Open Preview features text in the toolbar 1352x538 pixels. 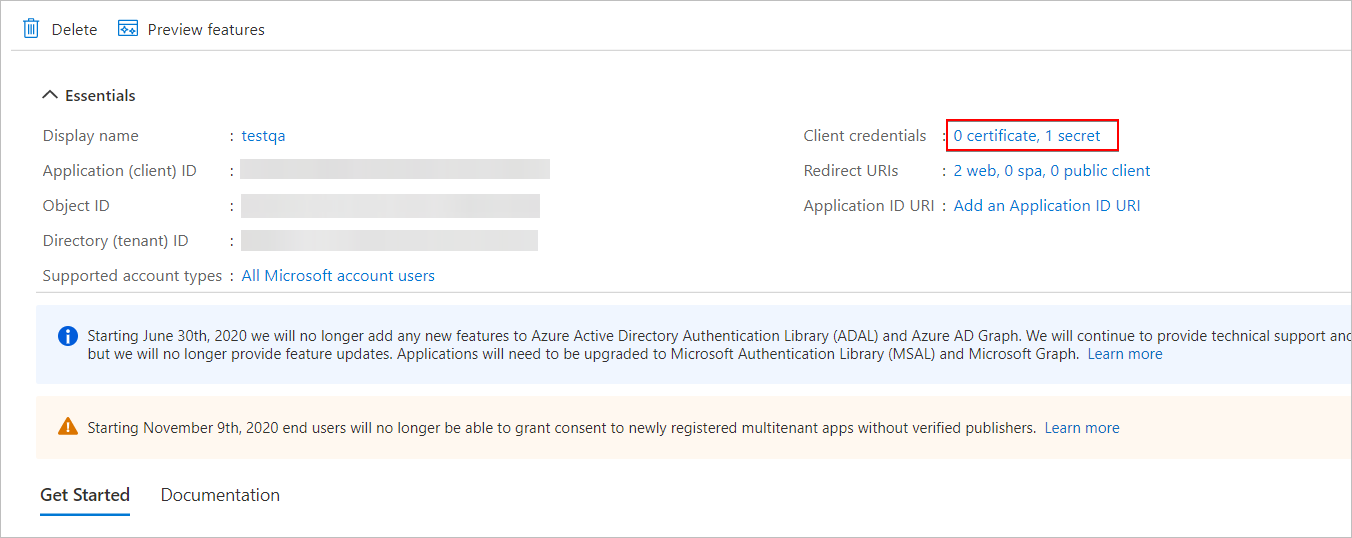point(206,30)
